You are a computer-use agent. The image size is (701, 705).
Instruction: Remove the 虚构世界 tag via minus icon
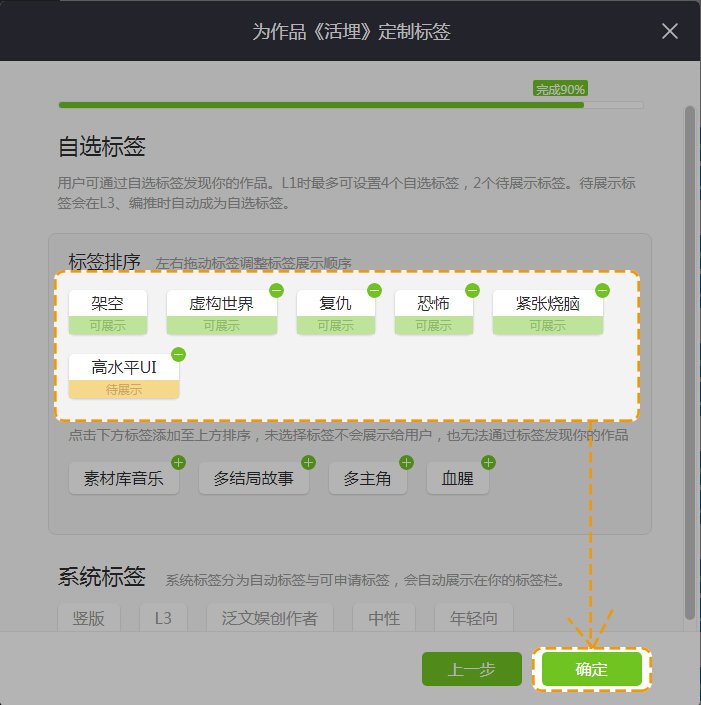(276, 291)
